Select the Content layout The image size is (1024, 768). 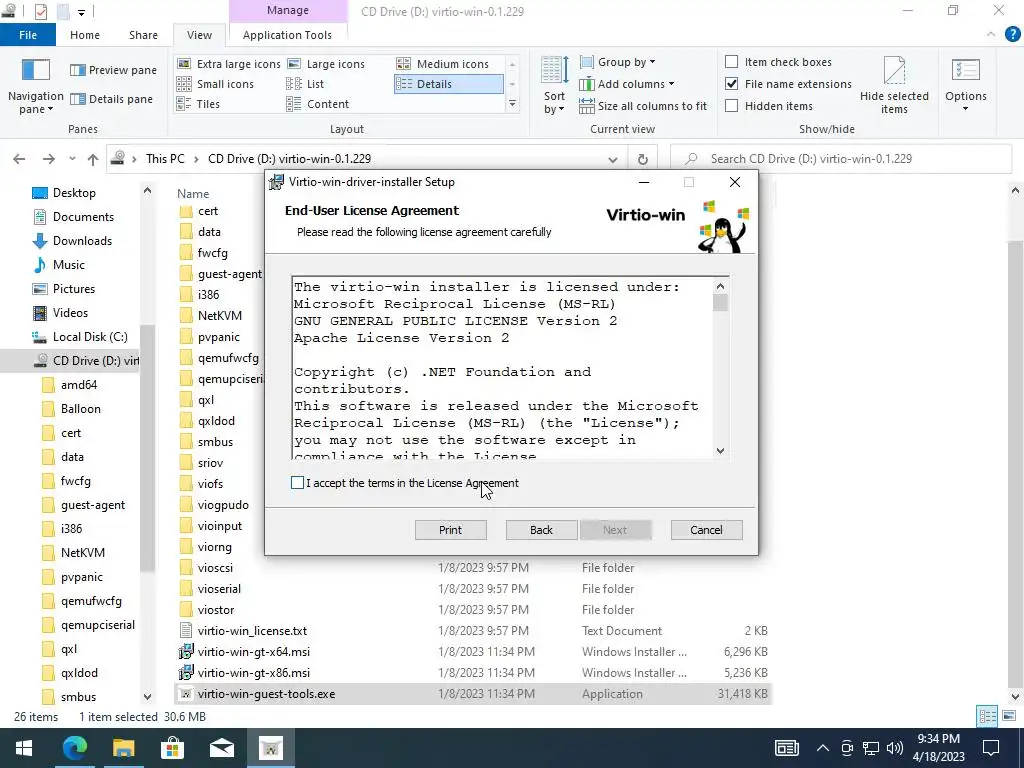317,104
